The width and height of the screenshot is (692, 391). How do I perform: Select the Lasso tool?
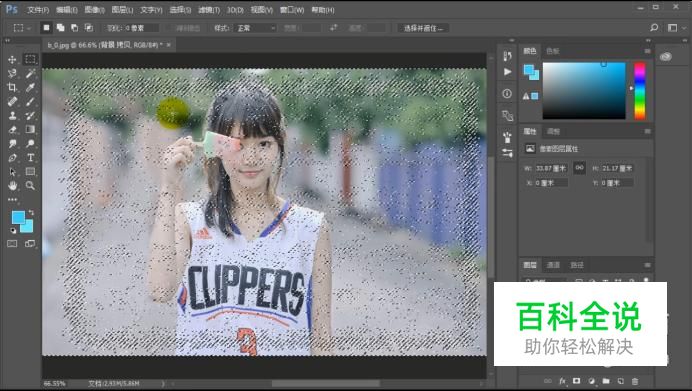tap(12, 73)
